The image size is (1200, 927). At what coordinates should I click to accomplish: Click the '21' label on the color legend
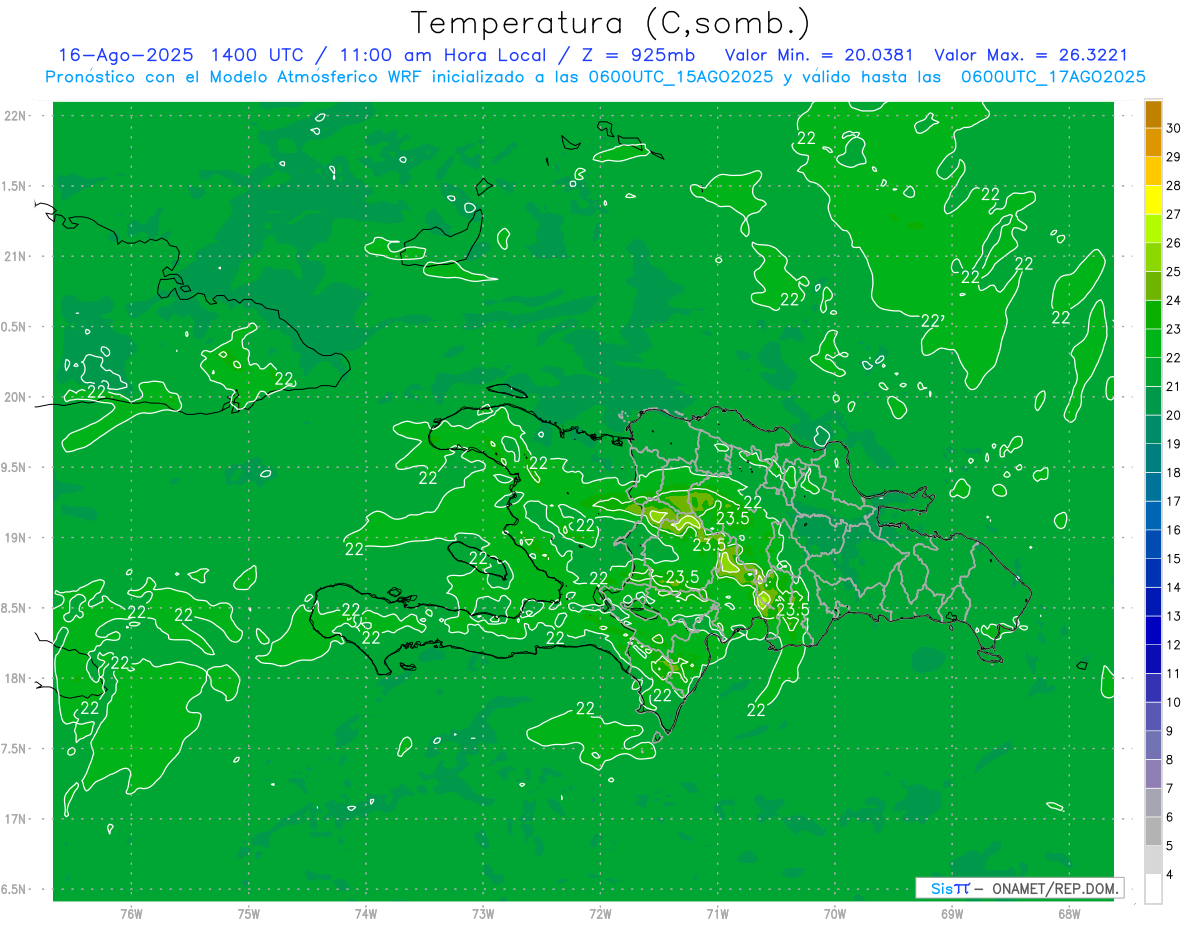[1174, 386]
